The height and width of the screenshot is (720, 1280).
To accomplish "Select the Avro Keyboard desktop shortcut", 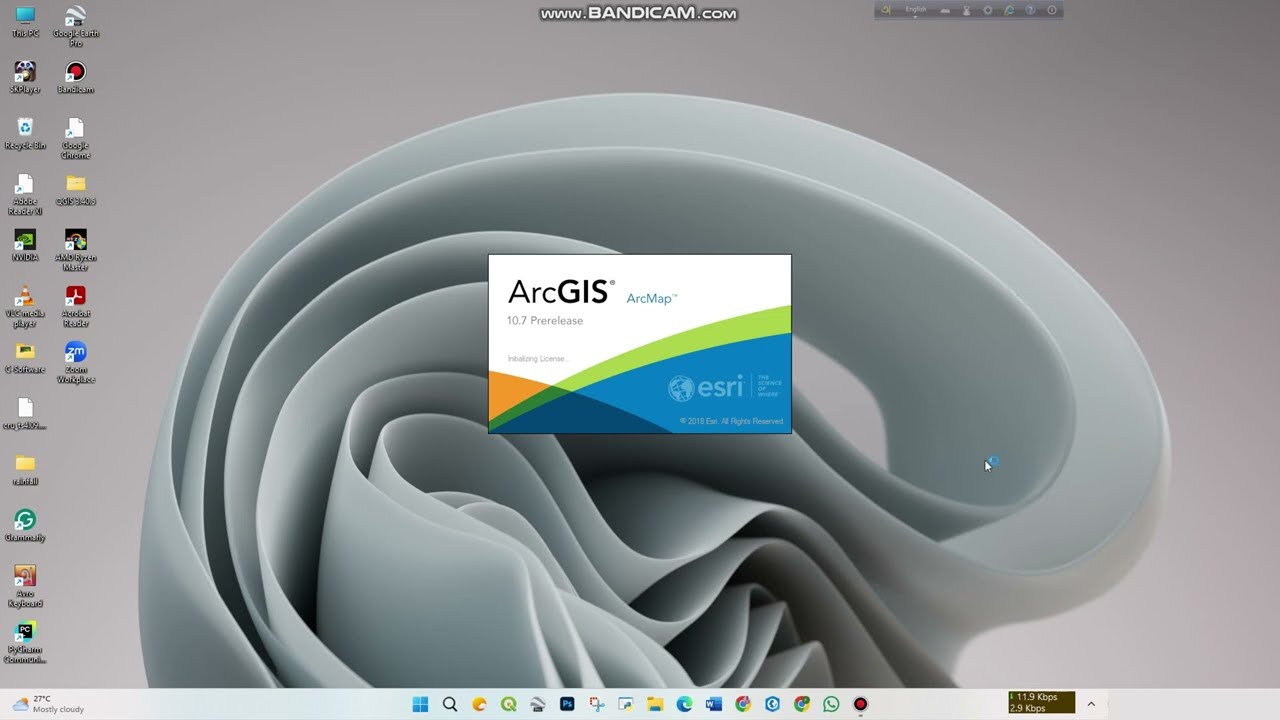I will tap(25, 585).
